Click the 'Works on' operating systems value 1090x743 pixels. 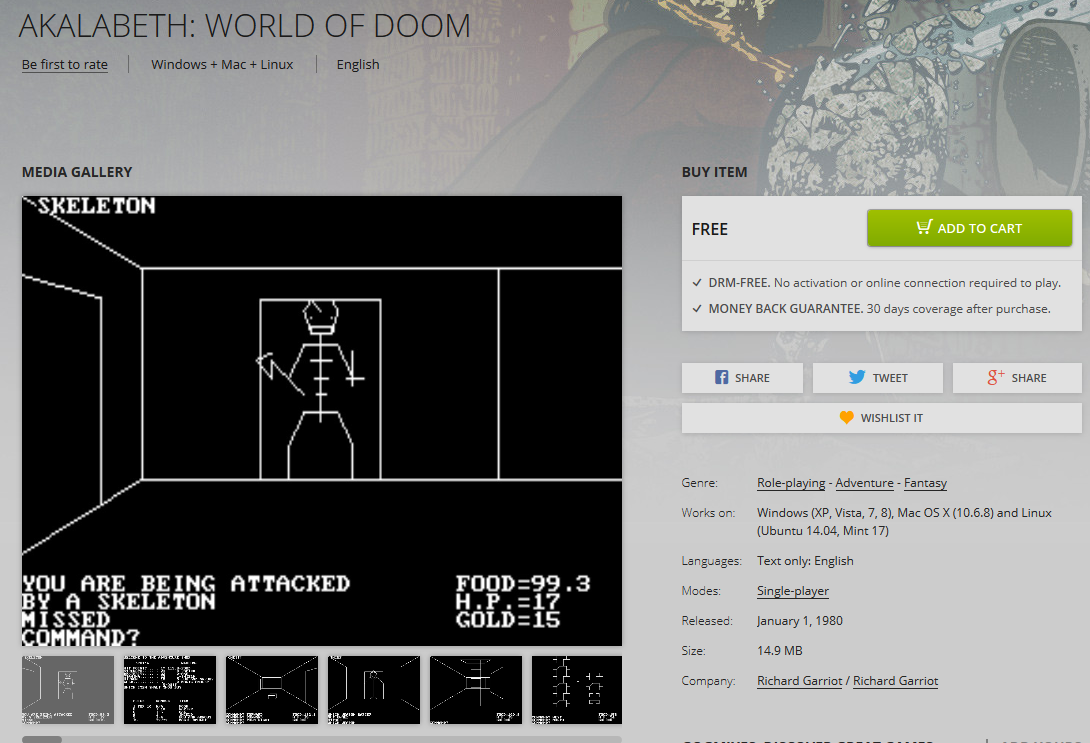click(904, 521)
